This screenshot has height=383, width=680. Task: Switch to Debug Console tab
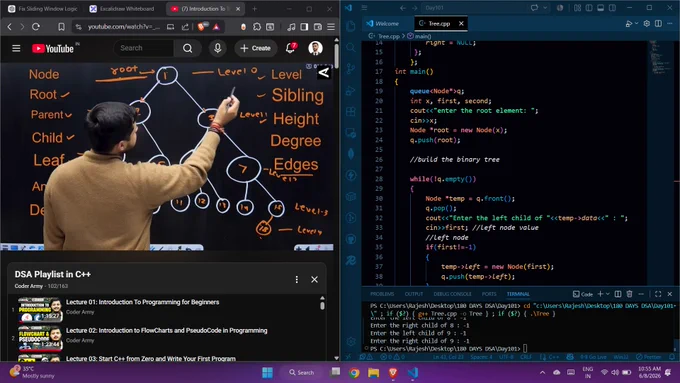pos(452,294)
